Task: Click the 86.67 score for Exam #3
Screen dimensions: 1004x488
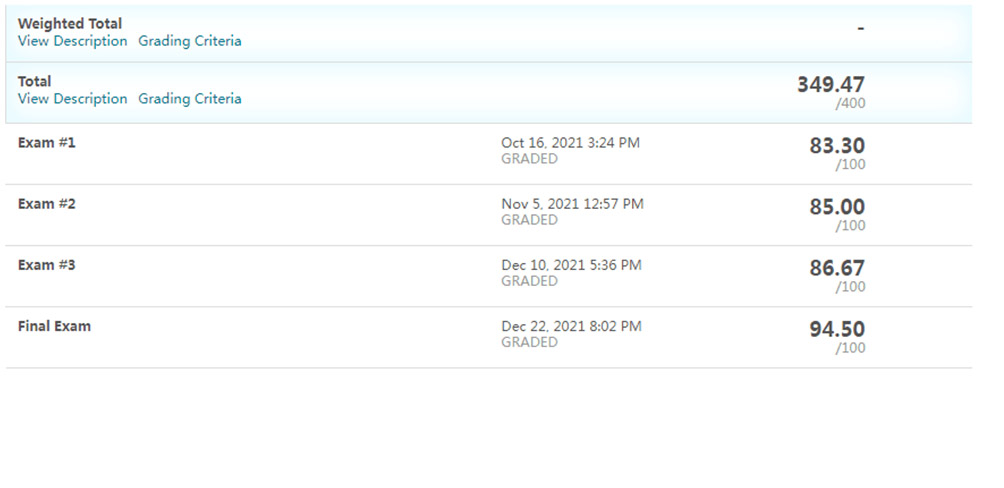Action: (x=837, y=268)
